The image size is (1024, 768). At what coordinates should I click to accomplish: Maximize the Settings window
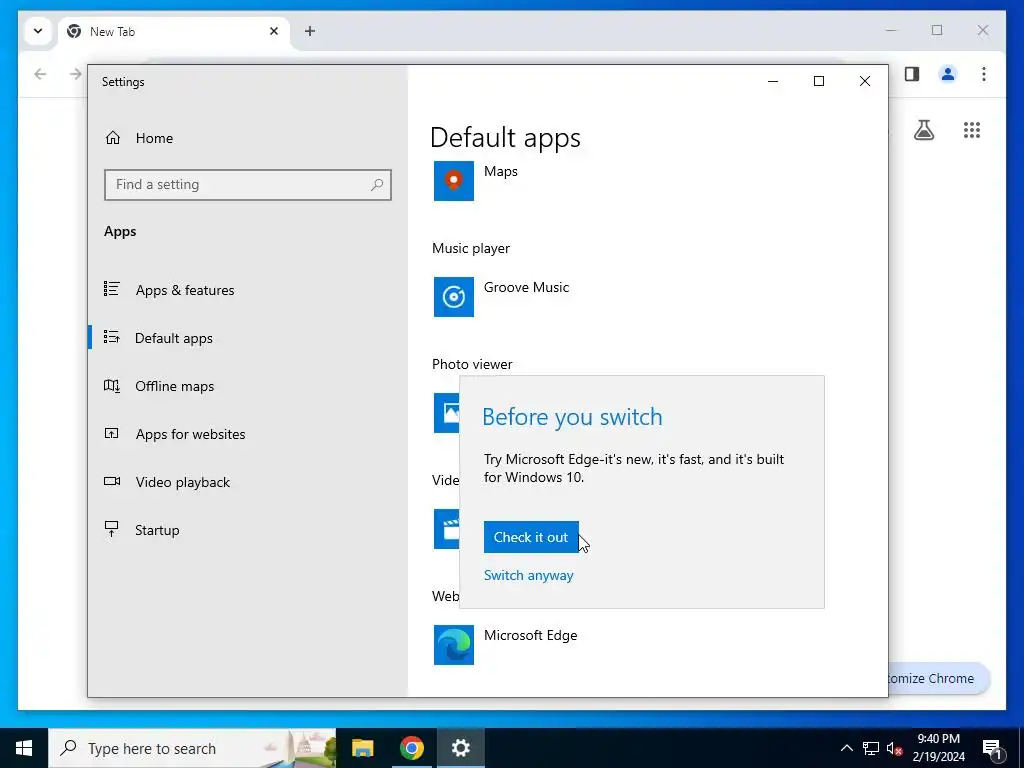pos(818,81)
